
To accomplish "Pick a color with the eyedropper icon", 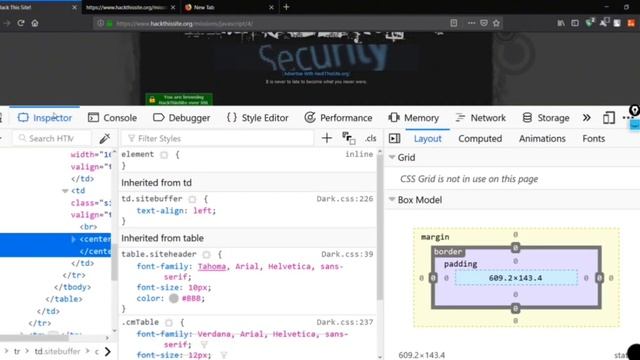I will tap(104, 138).
